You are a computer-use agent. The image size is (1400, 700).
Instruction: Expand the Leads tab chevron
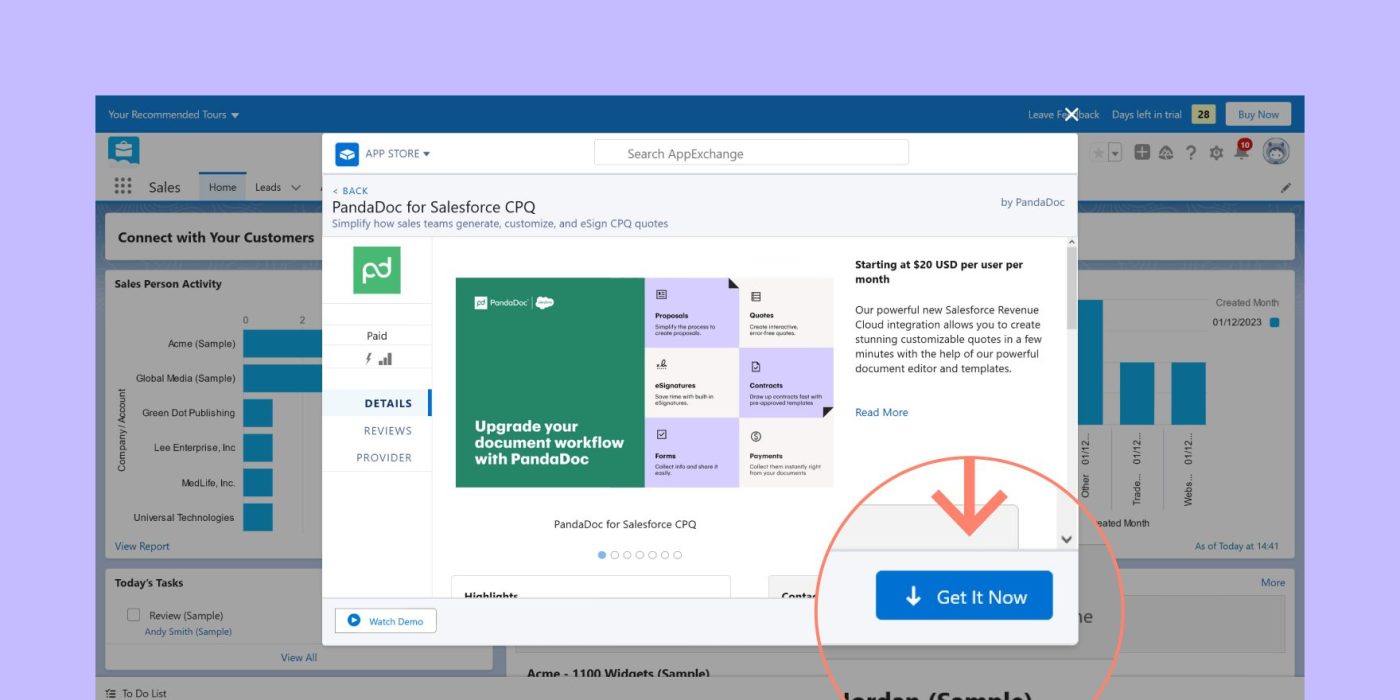click(295, 187)
